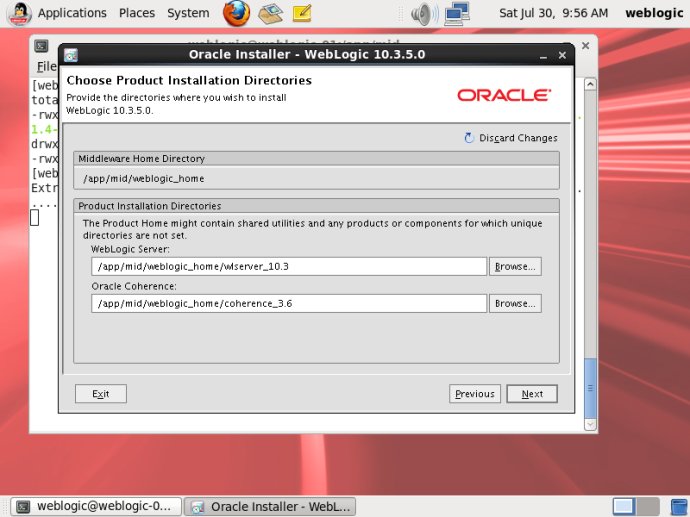This screenshot has width=690, height=517.
Task: Open the File menu in terminal window
Action: 47,66
